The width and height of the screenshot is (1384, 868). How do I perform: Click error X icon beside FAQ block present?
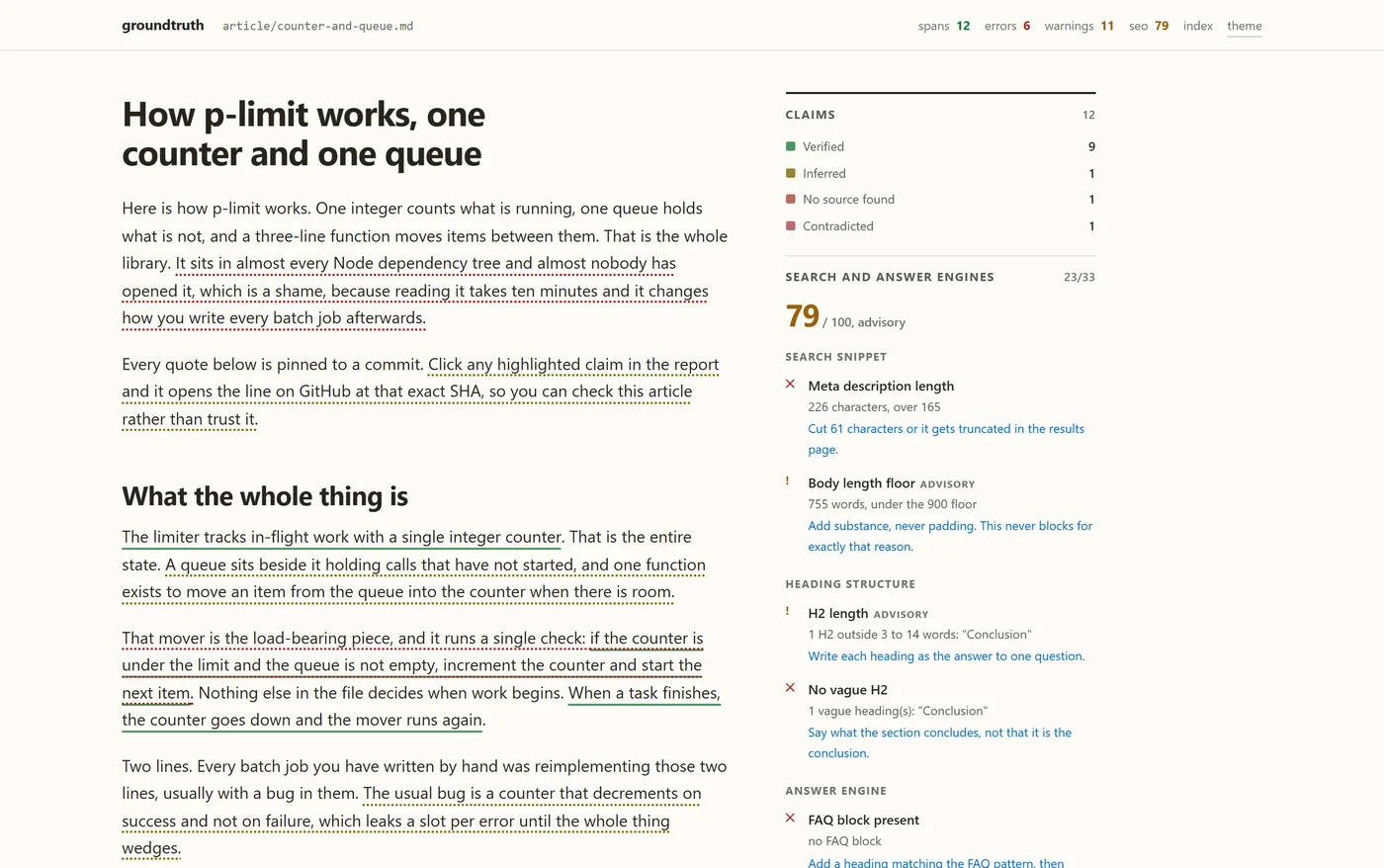[790, 819]
